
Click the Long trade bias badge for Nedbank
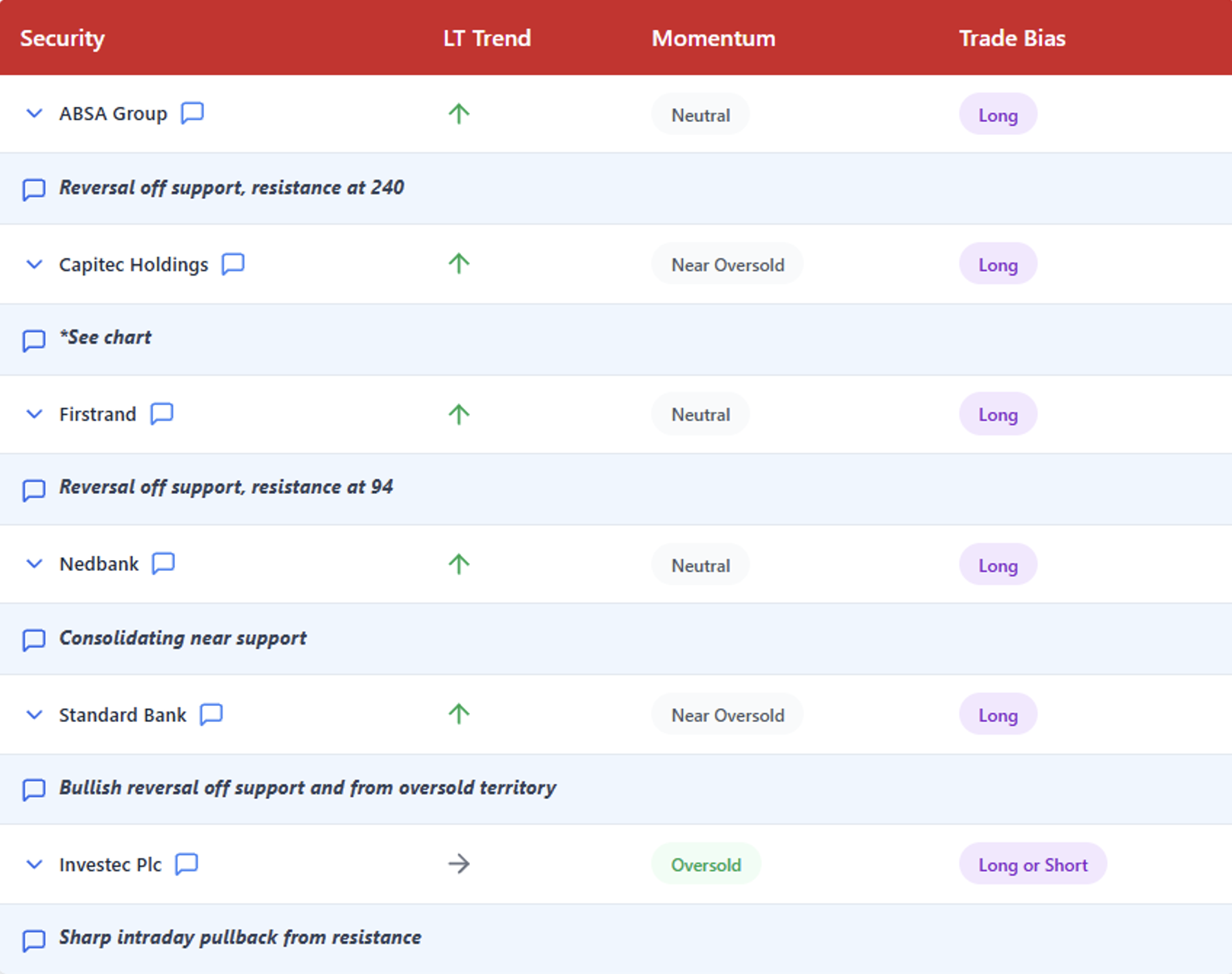pos(998,565)
